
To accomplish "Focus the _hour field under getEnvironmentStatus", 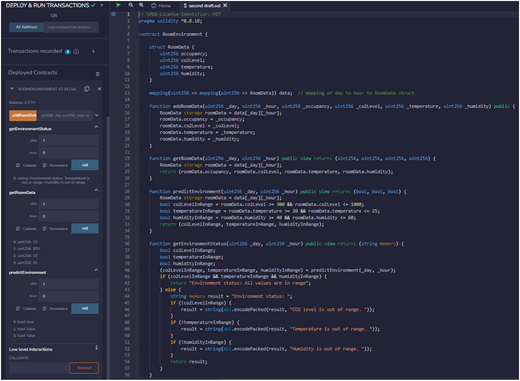I will (69, 152).
